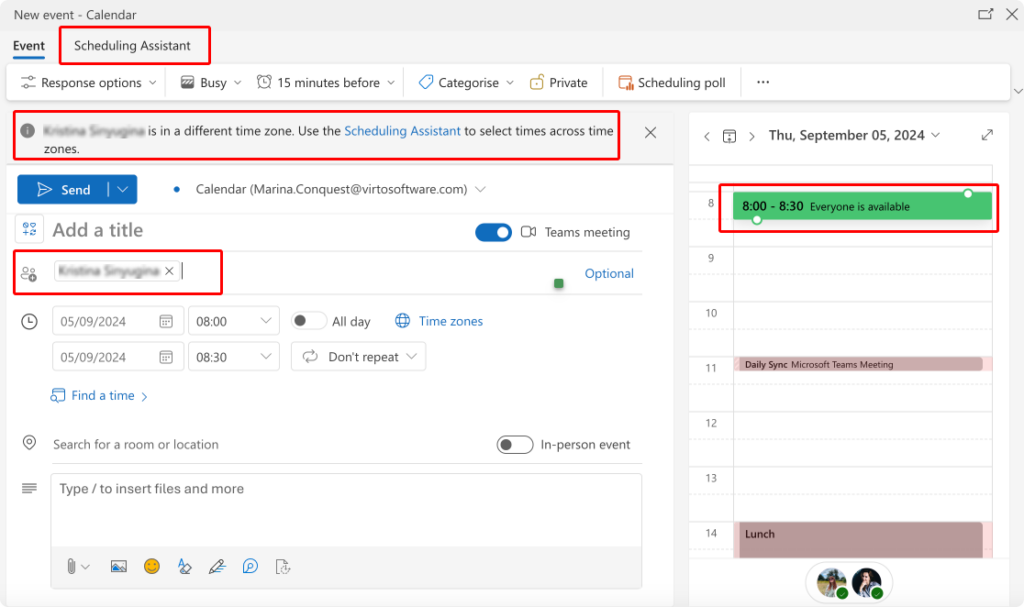Viewport: 1024px width, 607px height.
Task: Expand the calendar side pane
Action: pos(987,135)
